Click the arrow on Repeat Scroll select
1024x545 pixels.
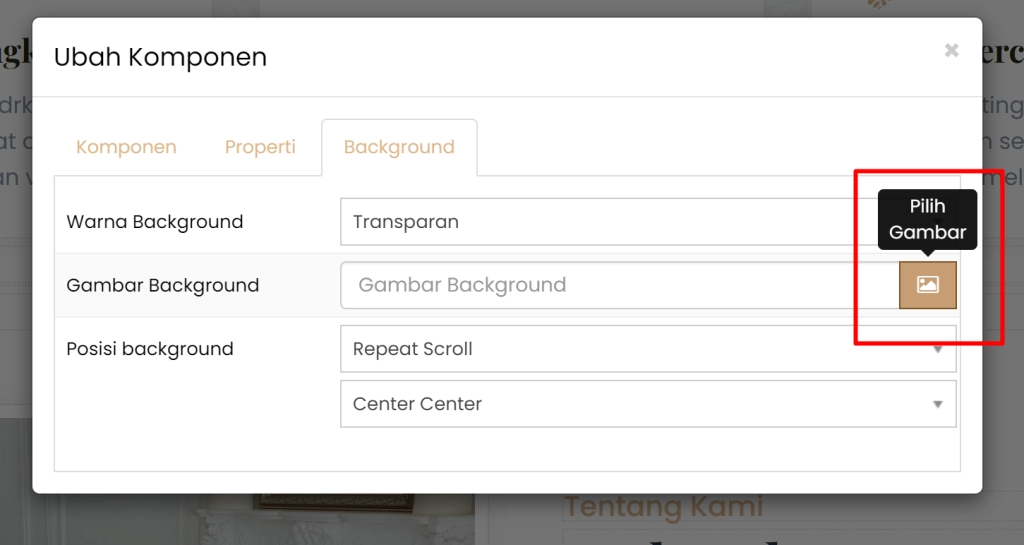click(x=938, y=349)
